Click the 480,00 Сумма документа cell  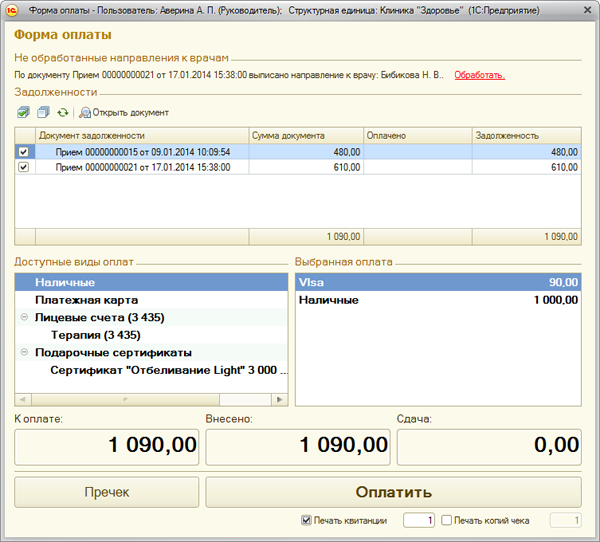click(x=306, y=152)
